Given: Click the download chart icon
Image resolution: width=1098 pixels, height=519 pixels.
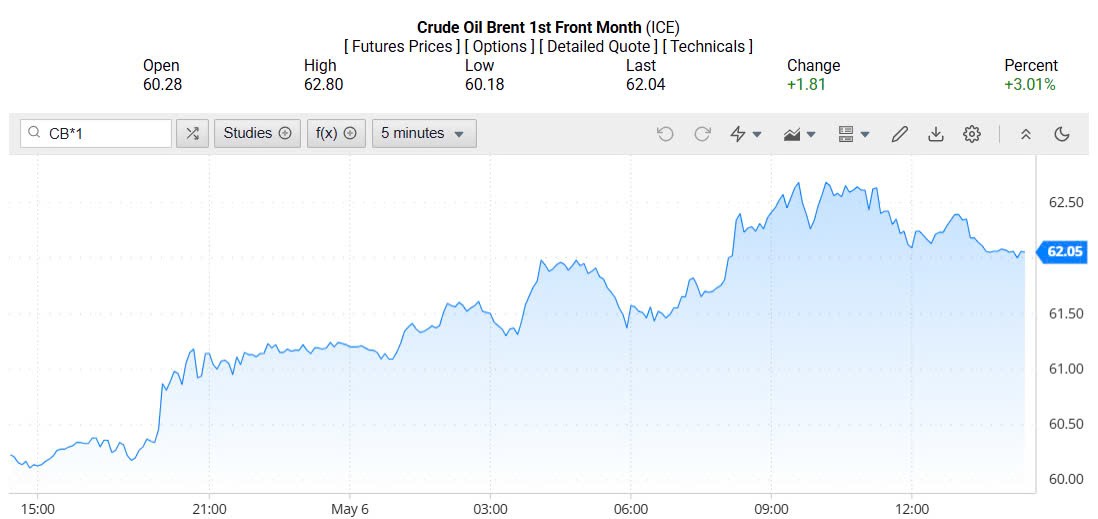Looking at the screenshot, I should 936,134.
